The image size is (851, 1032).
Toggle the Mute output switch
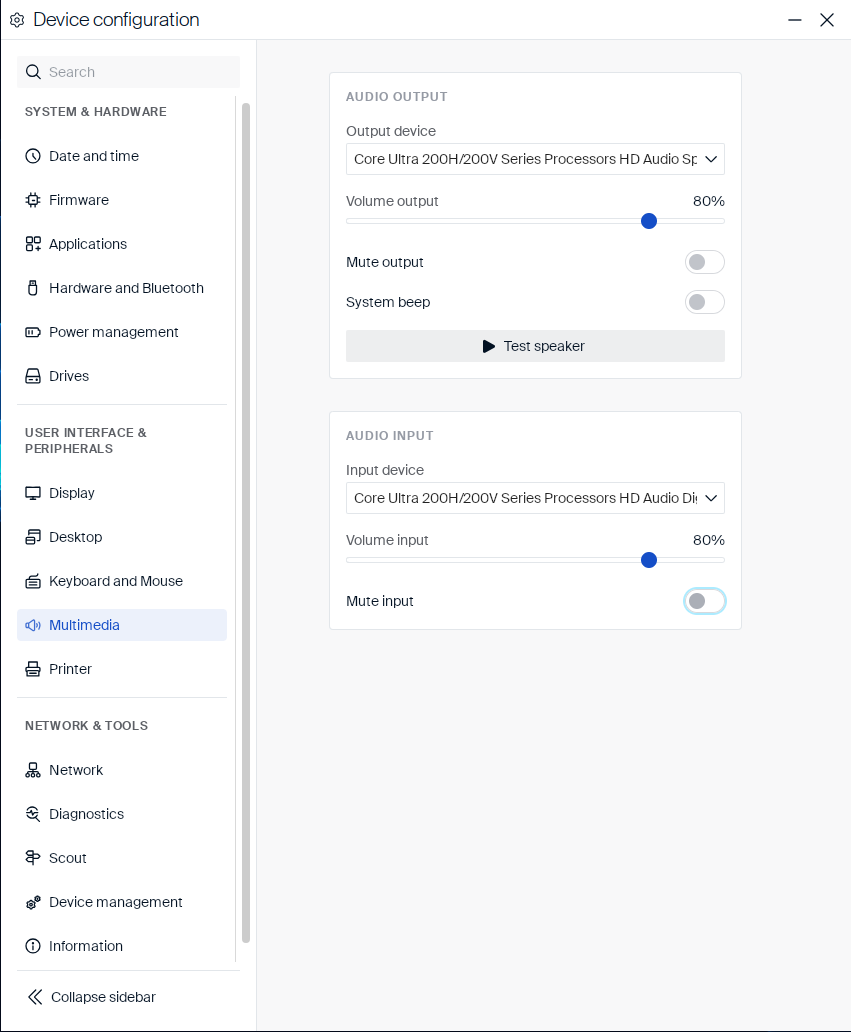click(704, 262)
